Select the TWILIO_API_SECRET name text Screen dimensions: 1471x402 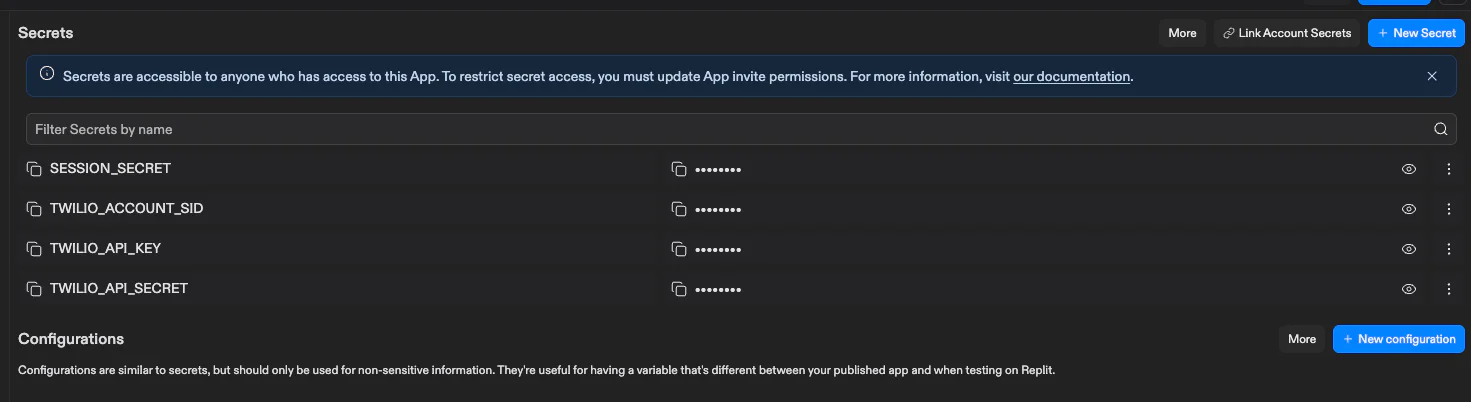tap(119, 289)
